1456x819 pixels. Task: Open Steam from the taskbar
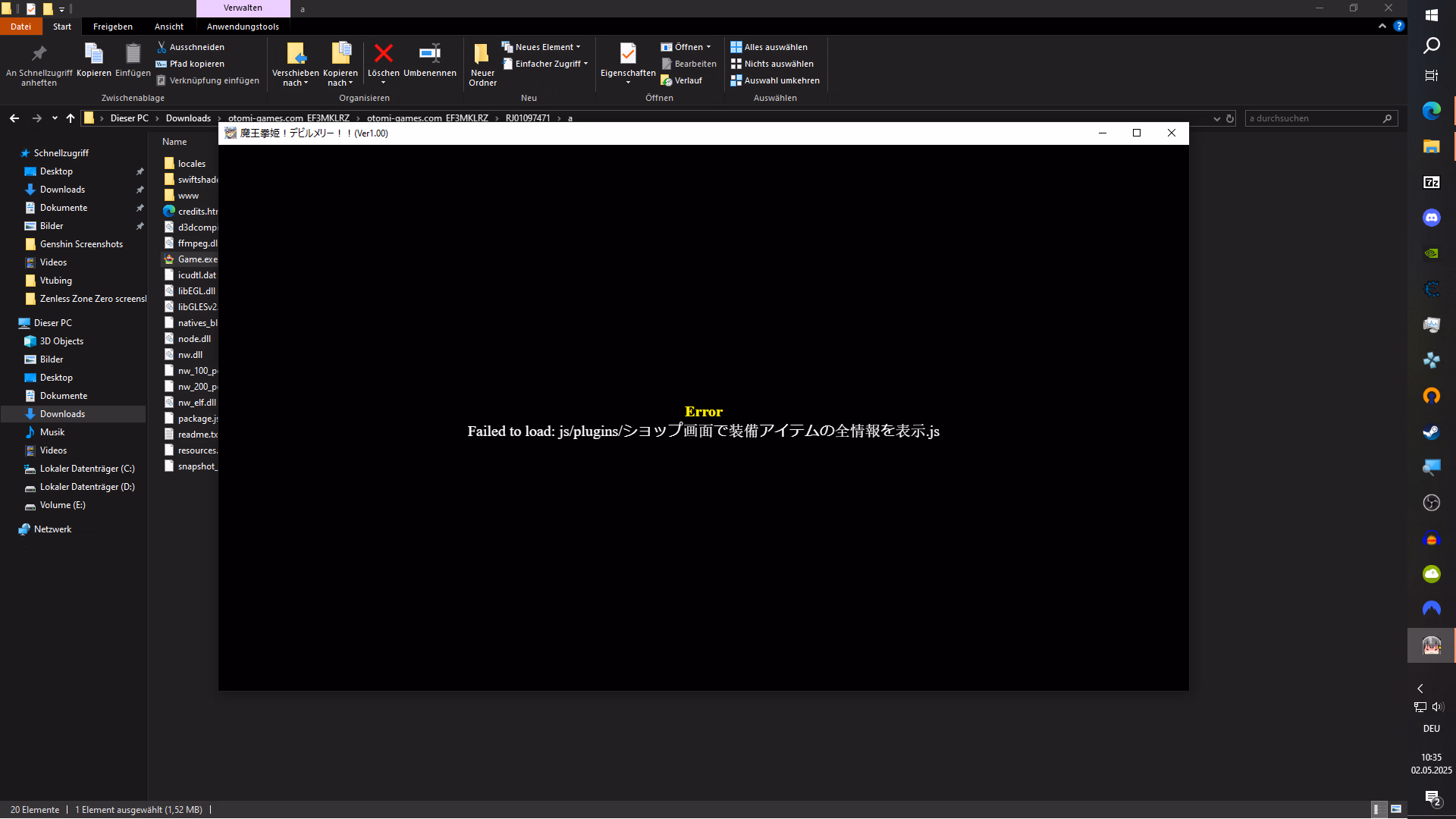(x=1431, y=432)
